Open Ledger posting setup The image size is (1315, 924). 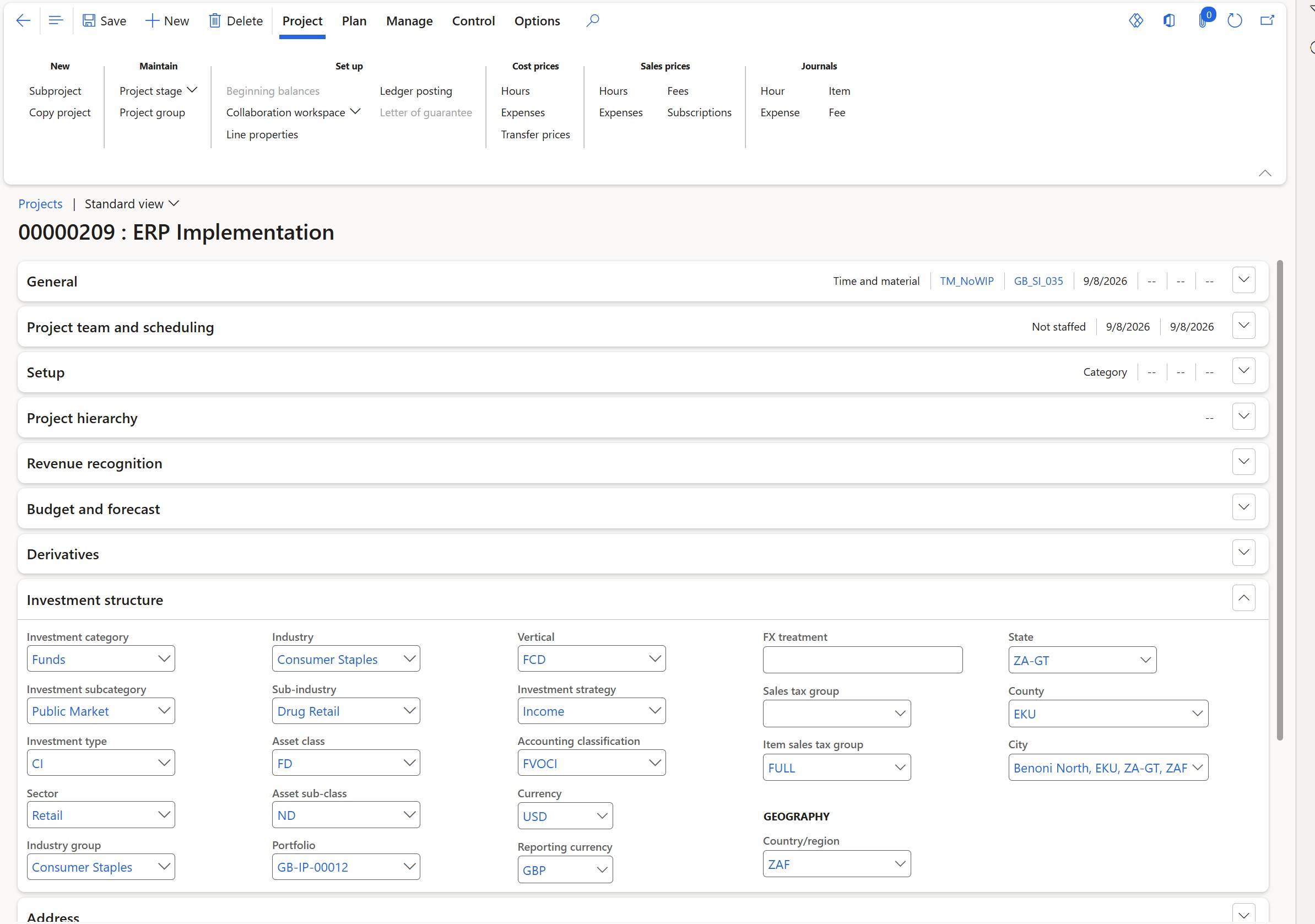point(415,91)
